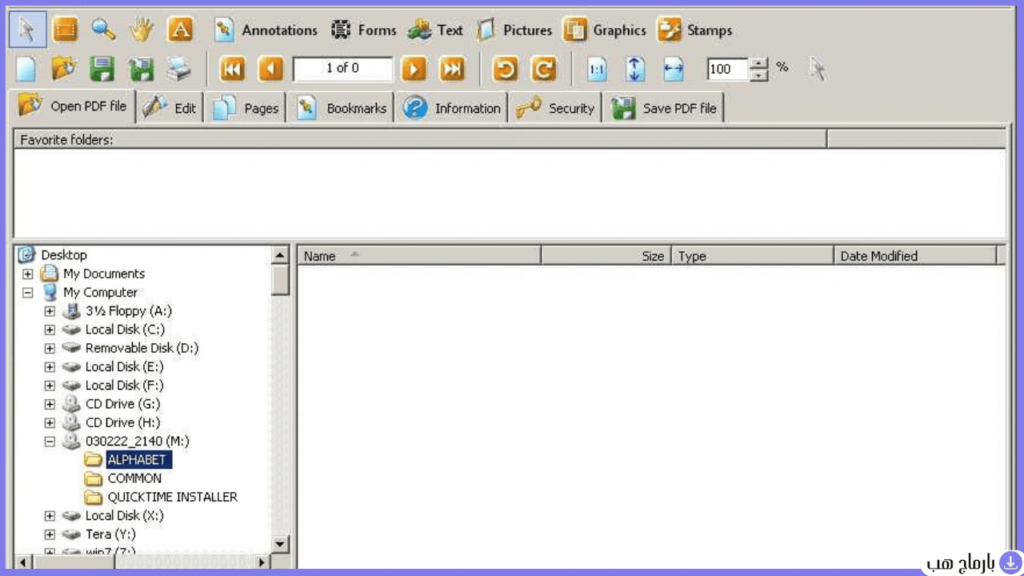Click the undo arrow icon
Image resolution: width=1024 pixels, height=576 pixels.
pyautogui.click(x=505, y=69)
